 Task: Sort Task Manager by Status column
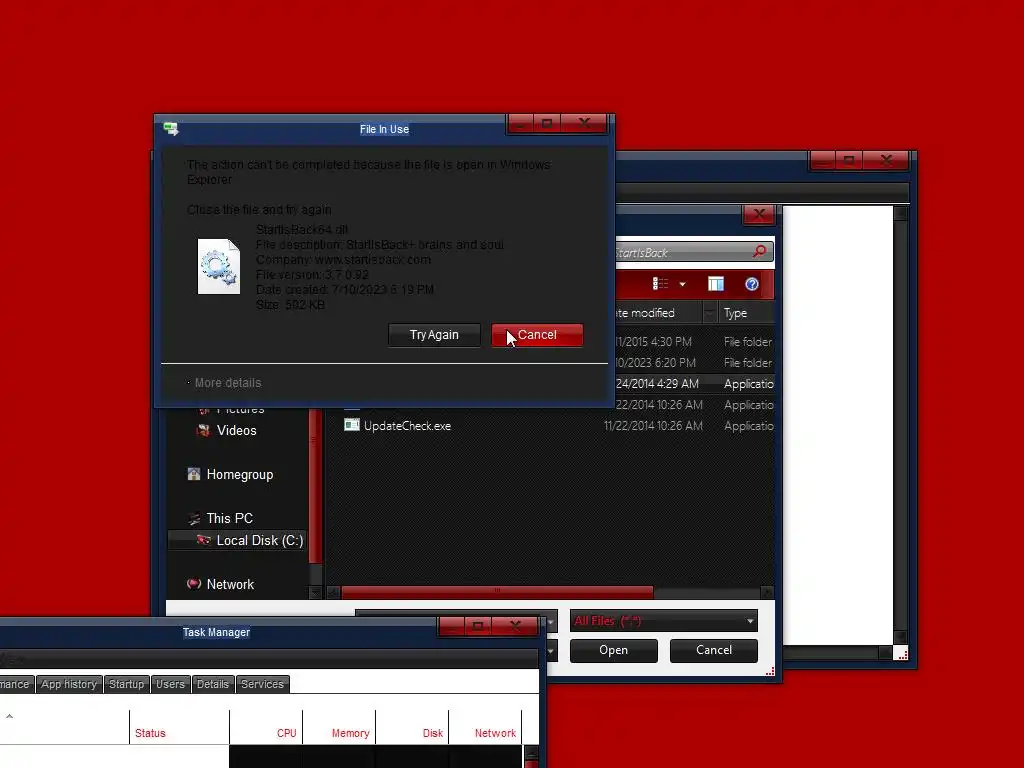pos(179,727)
